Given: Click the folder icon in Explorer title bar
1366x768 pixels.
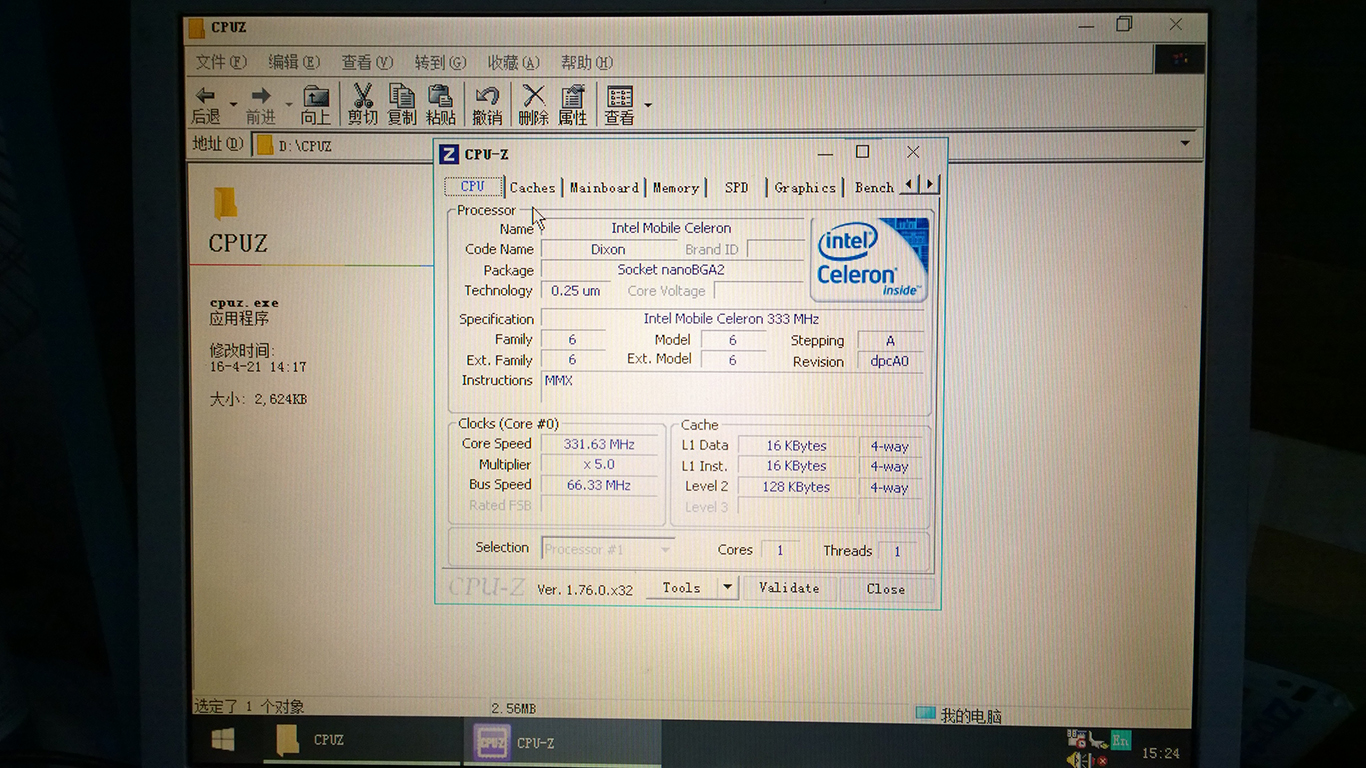Looking at the screenshot, I should [x=197, y=27].
